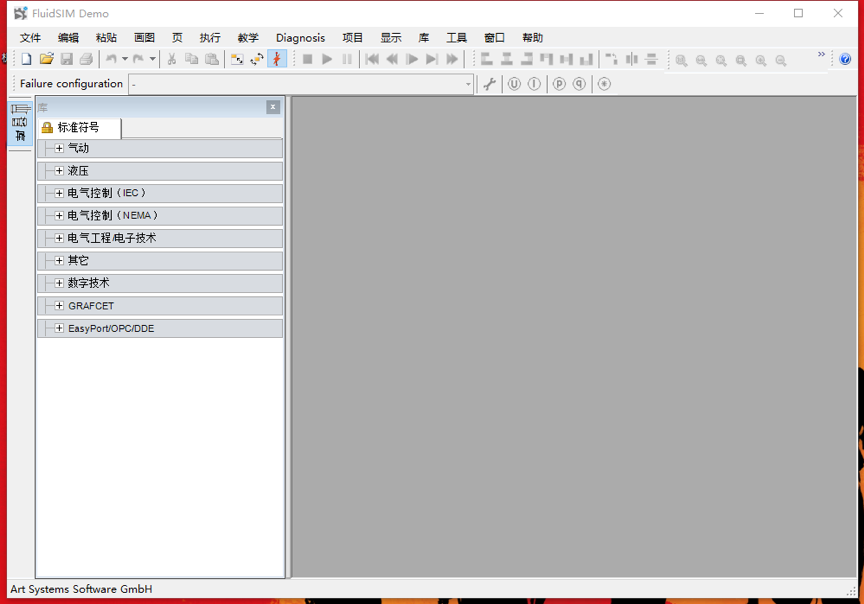Screen dimensions: 864x604
Task: Open help via blue question mark icon
Action: [x=846, y=60]
